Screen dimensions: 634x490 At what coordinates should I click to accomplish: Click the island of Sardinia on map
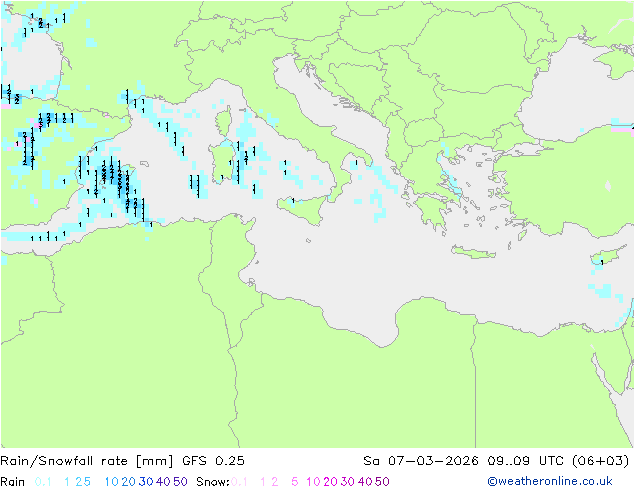(222, 162)
